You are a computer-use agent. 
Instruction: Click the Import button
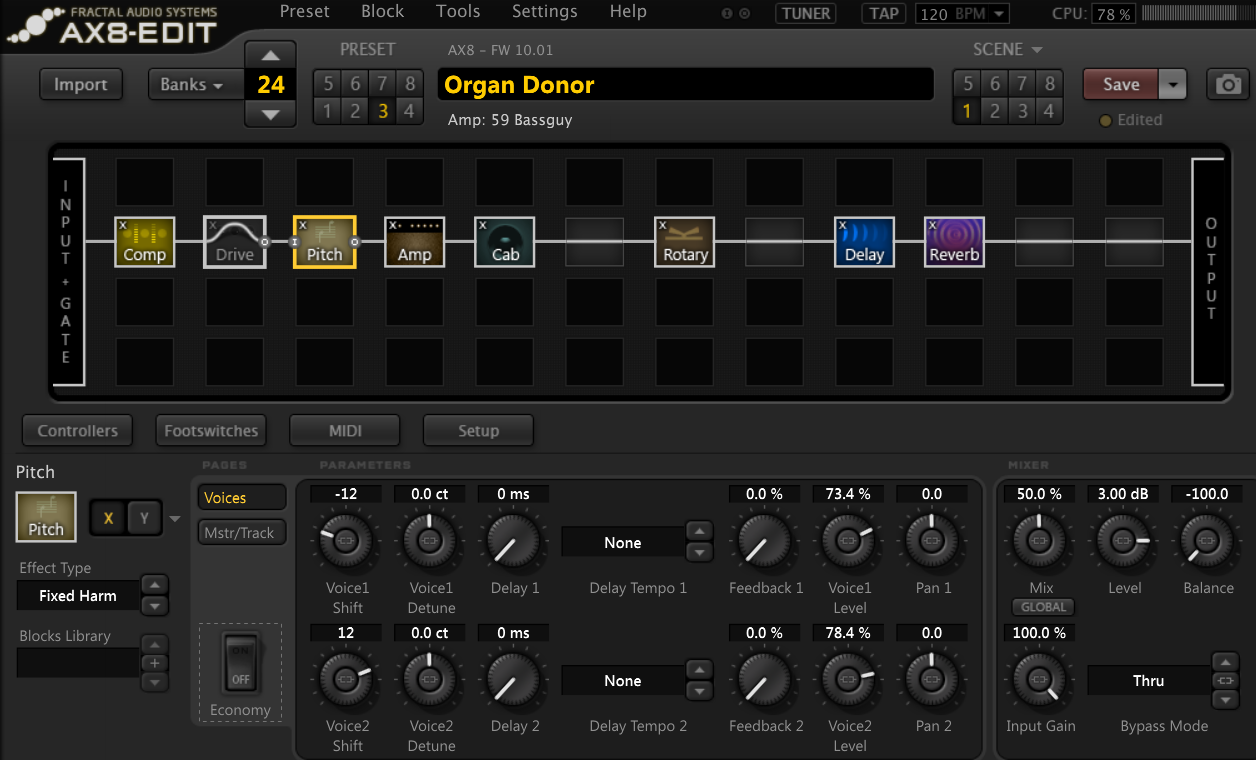(81, 85)
